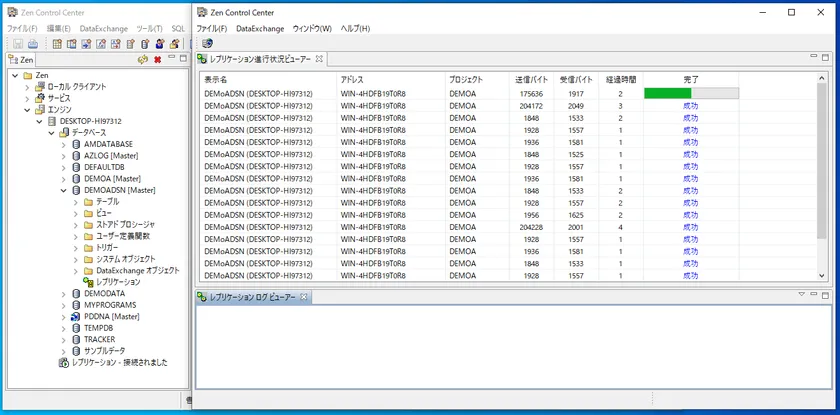Screen dimensions: 840x415
Task: Select the レプリケーション node icon in the tree
Action: [88, 282]
